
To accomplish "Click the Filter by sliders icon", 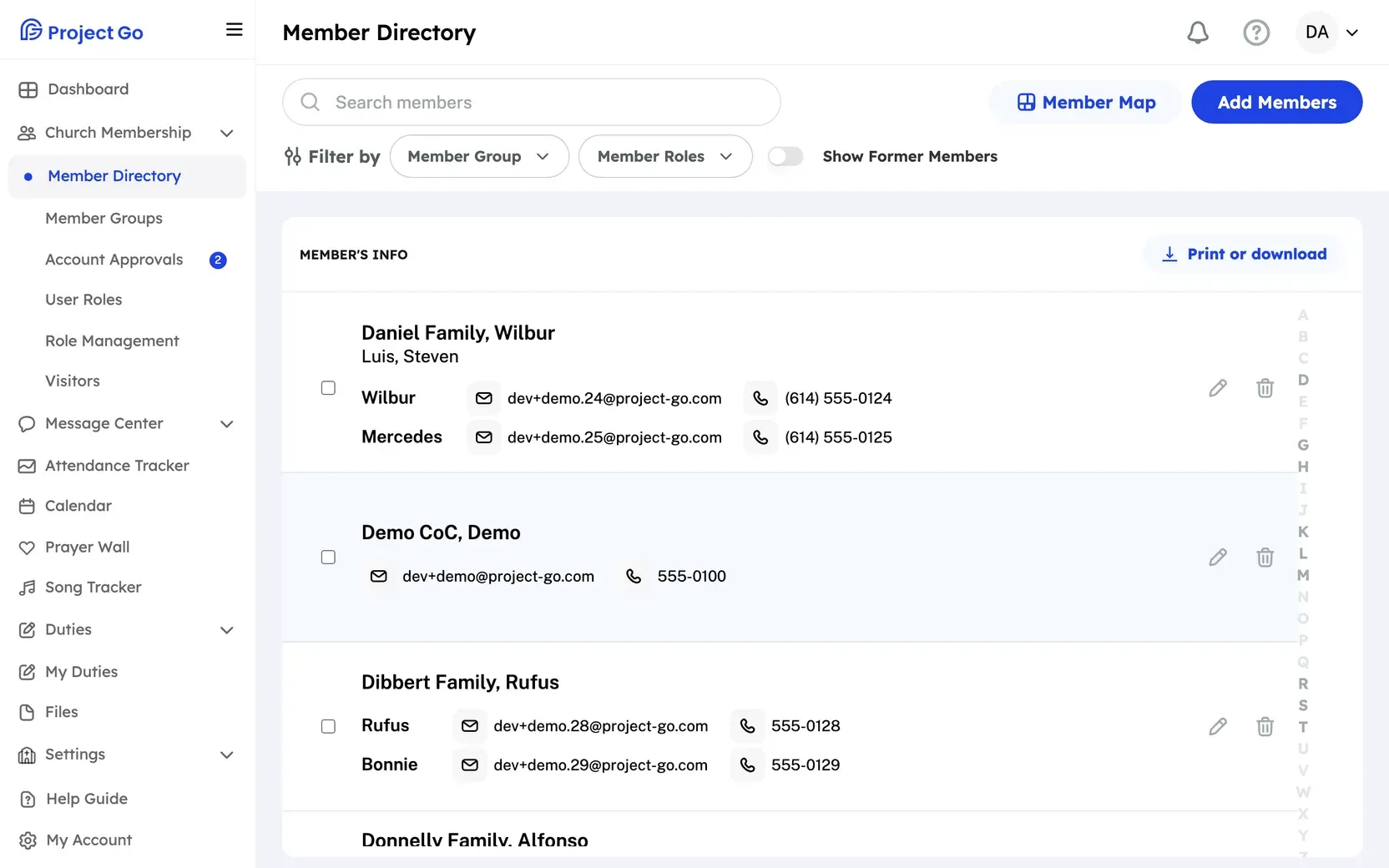I will click(292, 156).
